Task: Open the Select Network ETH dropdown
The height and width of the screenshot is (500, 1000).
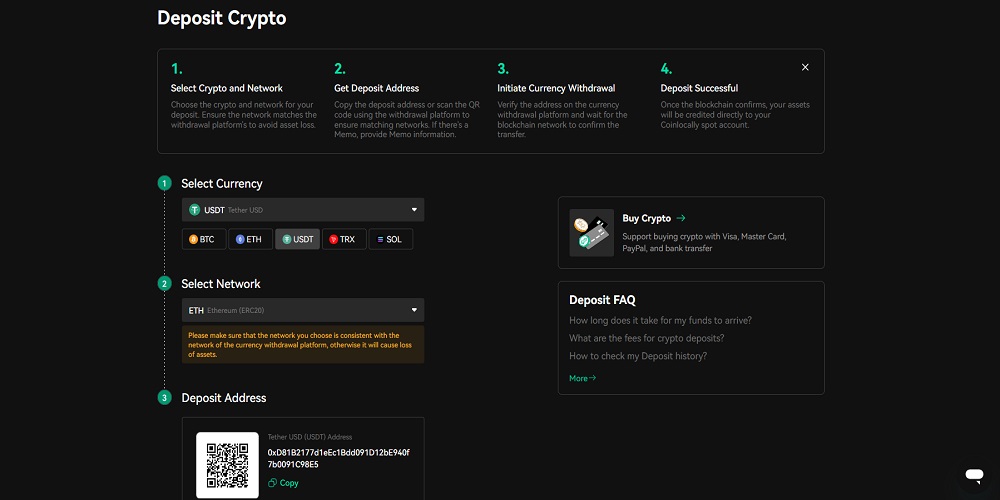Action: click(303, 310)
